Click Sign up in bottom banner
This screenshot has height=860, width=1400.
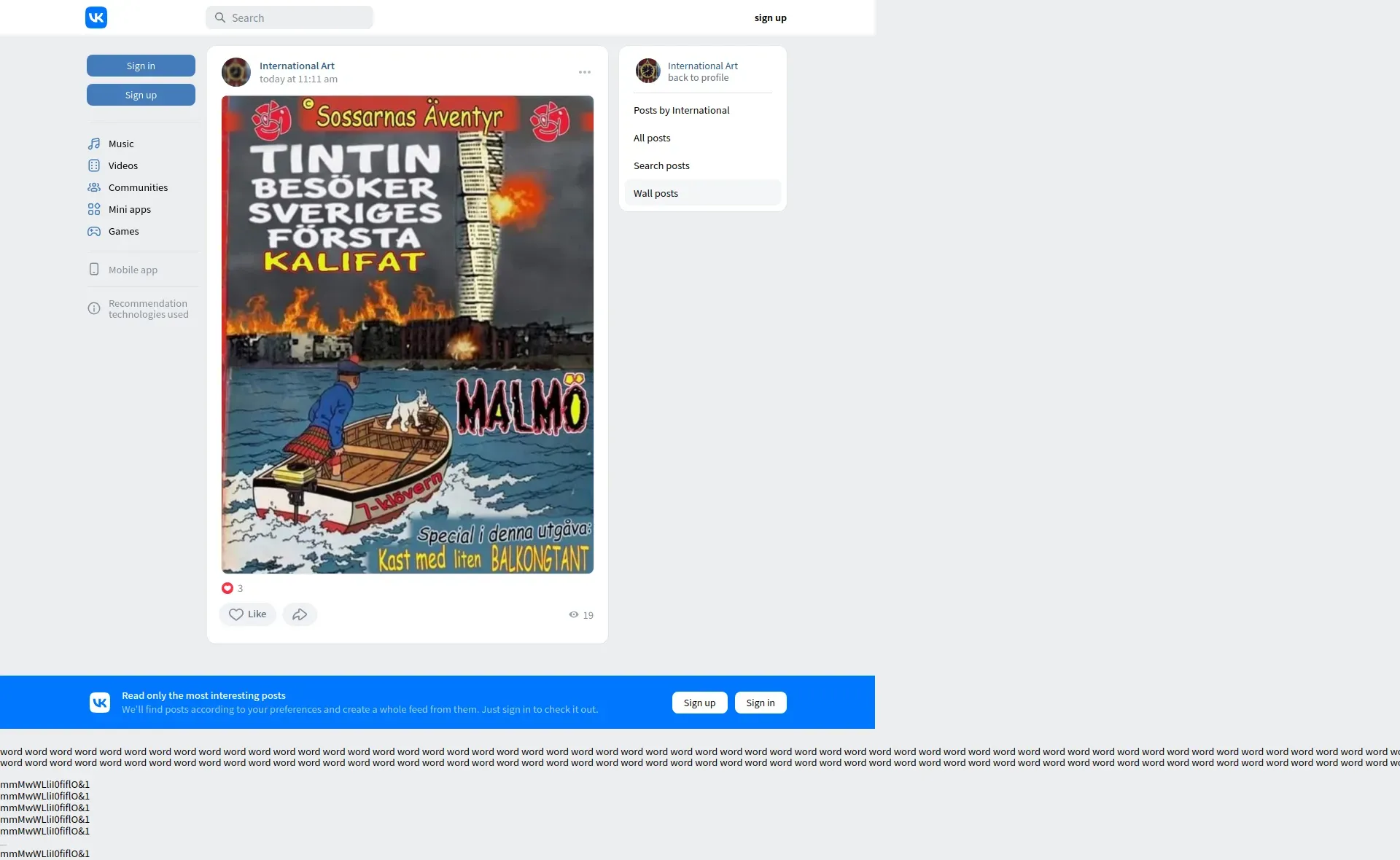pyautogui.click(x=699, y=703)
